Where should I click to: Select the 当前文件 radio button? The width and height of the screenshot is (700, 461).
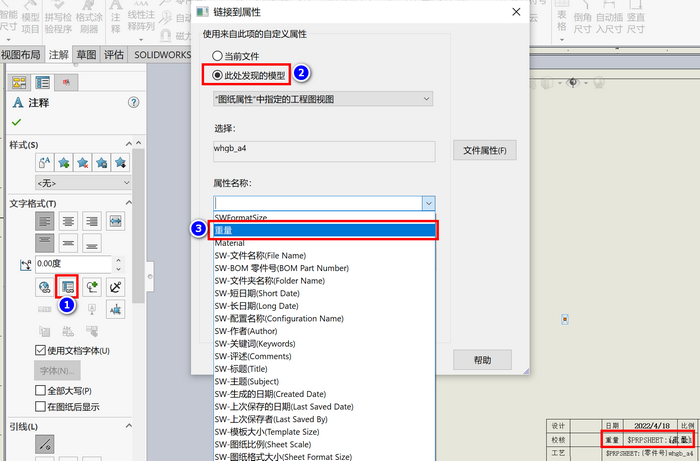(x=217, y=56)
